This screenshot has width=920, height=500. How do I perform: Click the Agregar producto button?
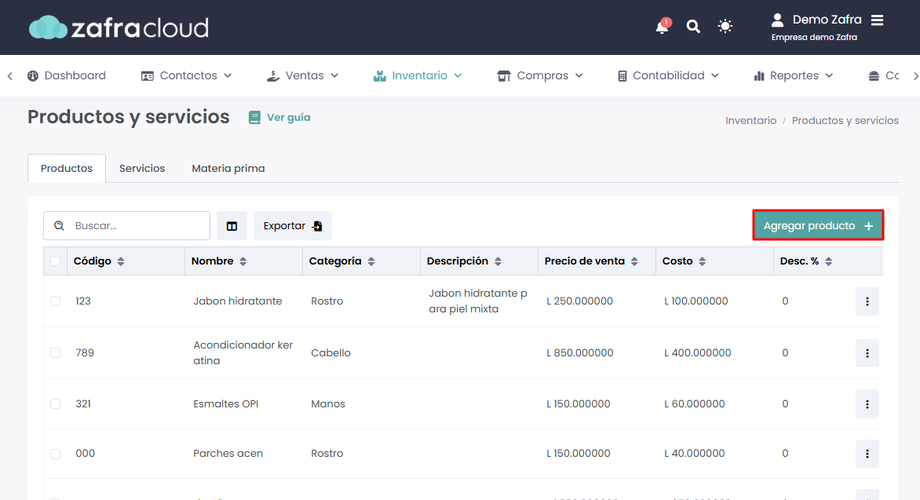818,226
